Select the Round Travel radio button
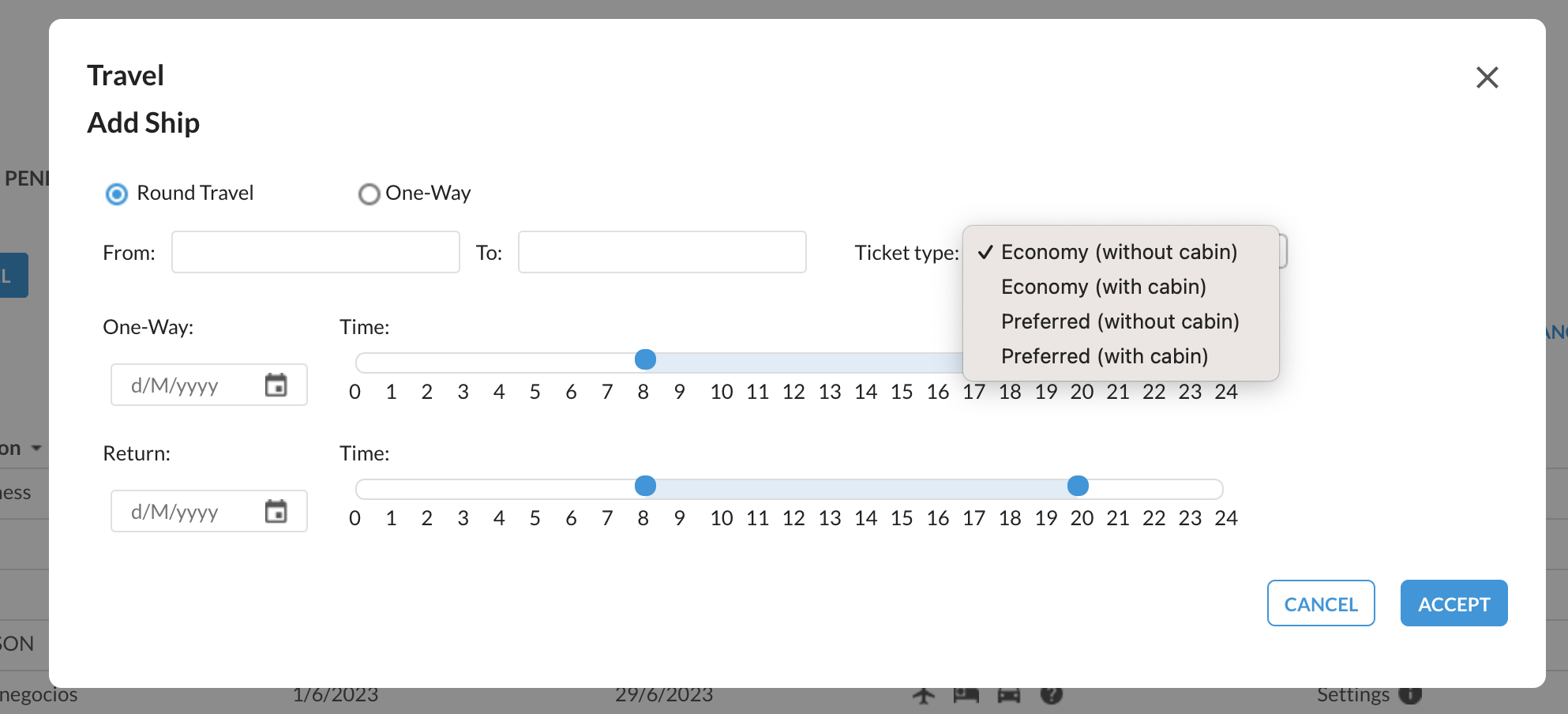The image size is (1568, 714). tap(117, 194)
